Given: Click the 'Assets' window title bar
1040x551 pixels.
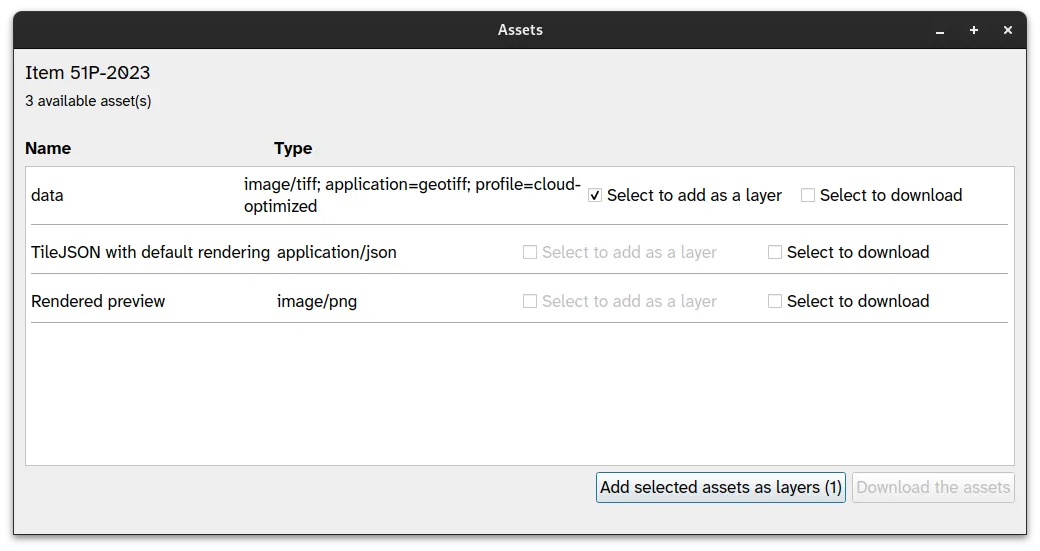Looking at the screenshot, I should (520, 30).
